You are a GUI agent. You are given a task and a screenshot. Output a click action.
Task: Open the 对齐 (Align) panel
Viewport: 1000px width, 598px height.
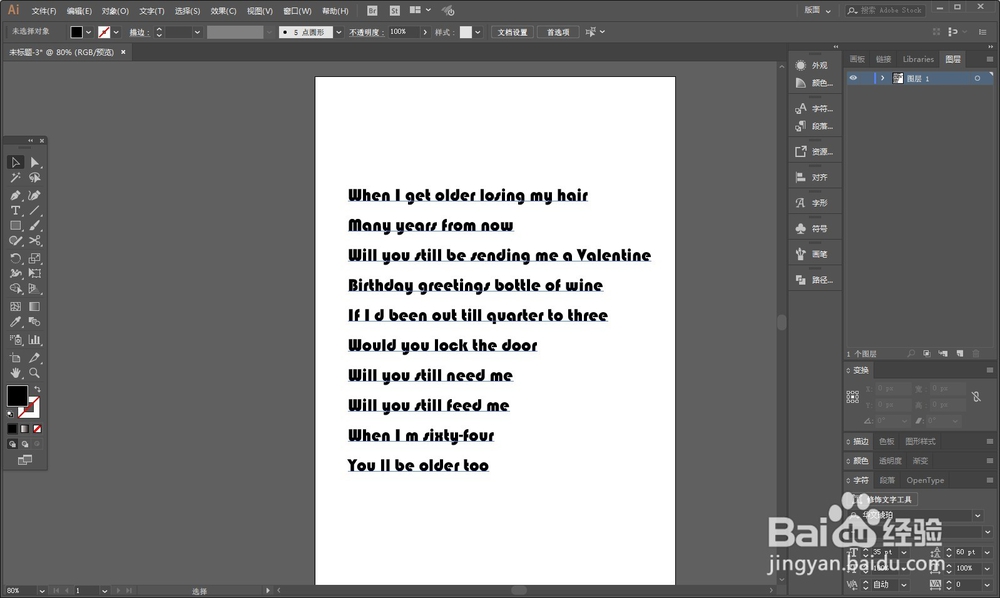[x=814, y=177]
